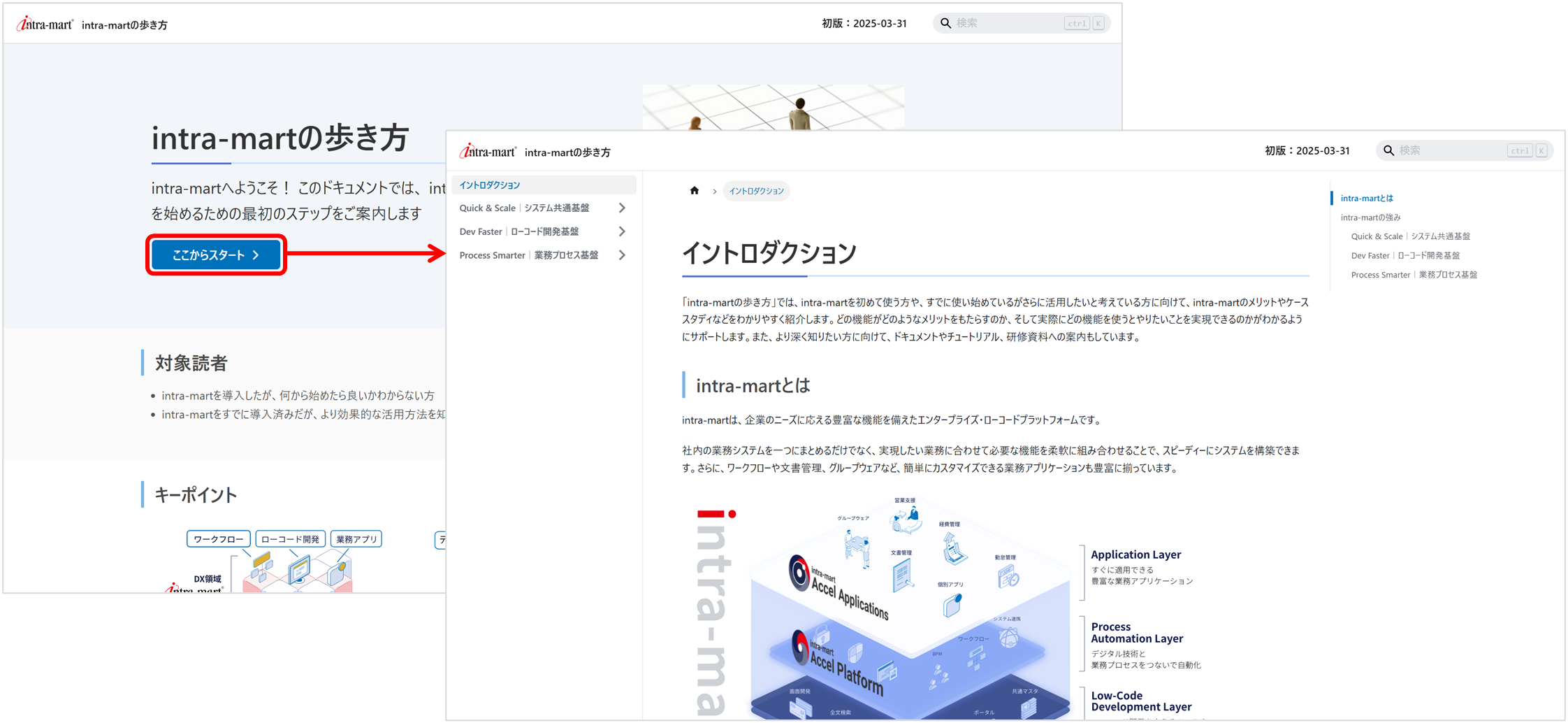The width and height of the screenshot is (1568, 723).
Task: Click intra-mart logo in front window header
Action: coord(488,151)
